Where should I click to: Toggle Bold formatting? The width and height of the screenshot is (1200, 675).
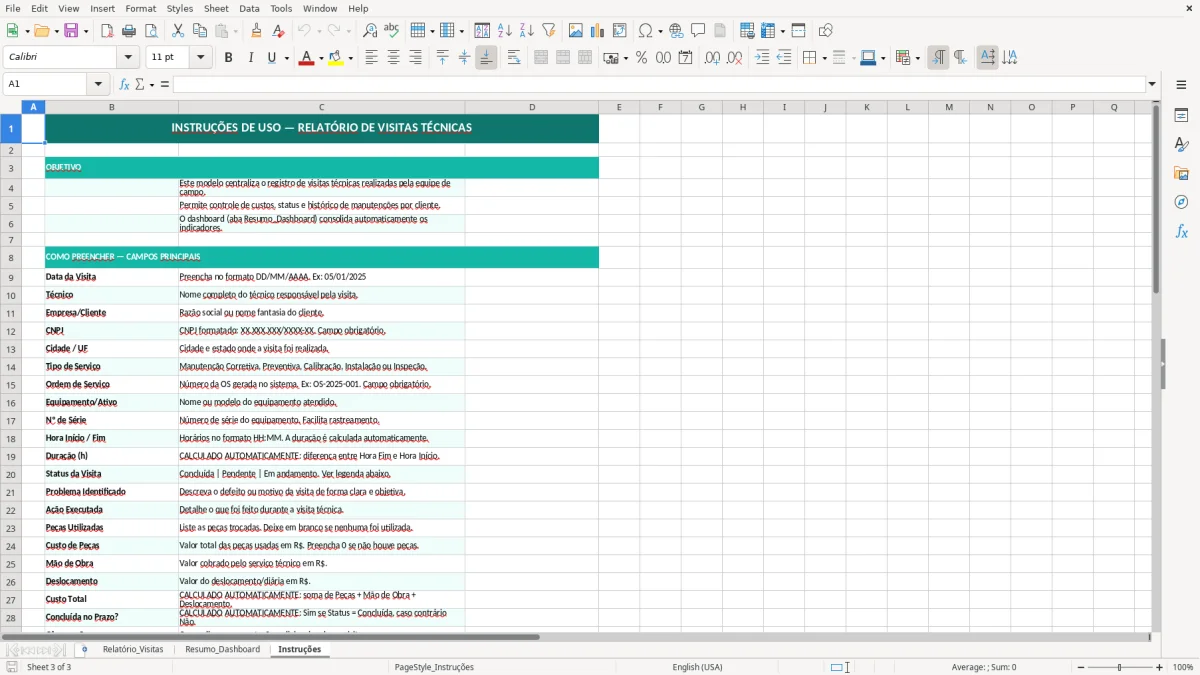(228, 58)
